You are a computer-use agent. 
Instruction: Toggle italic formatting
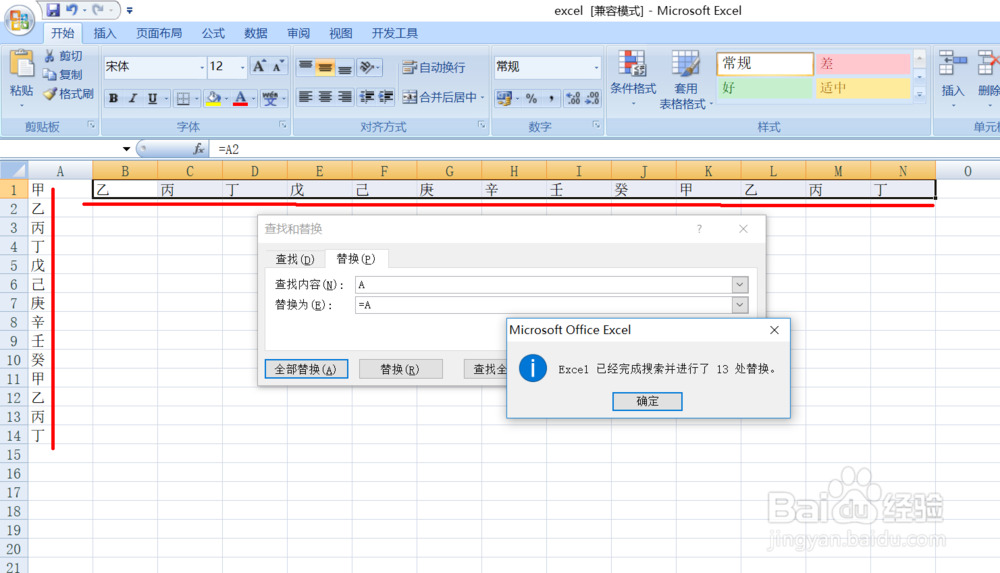click(133, 98)
